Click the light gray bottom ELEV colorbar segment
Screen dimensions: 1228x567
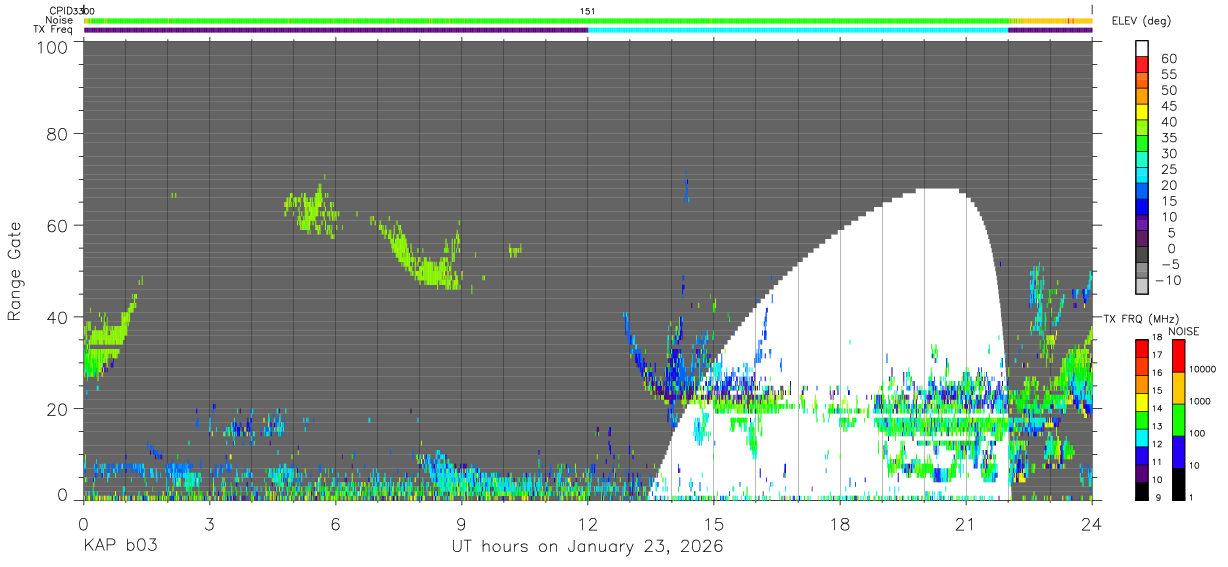pos(1142,285)
